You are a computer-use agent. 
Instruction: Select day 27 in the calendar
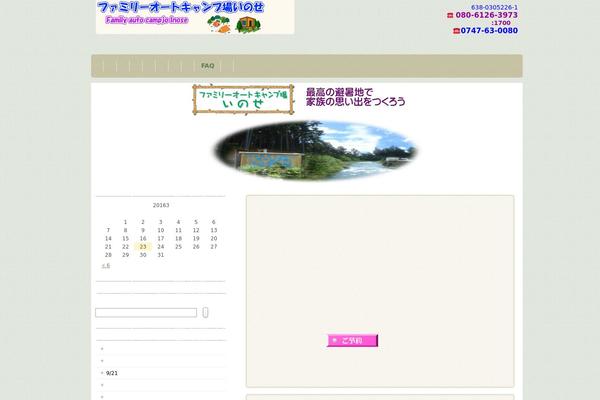pos(214,247)
